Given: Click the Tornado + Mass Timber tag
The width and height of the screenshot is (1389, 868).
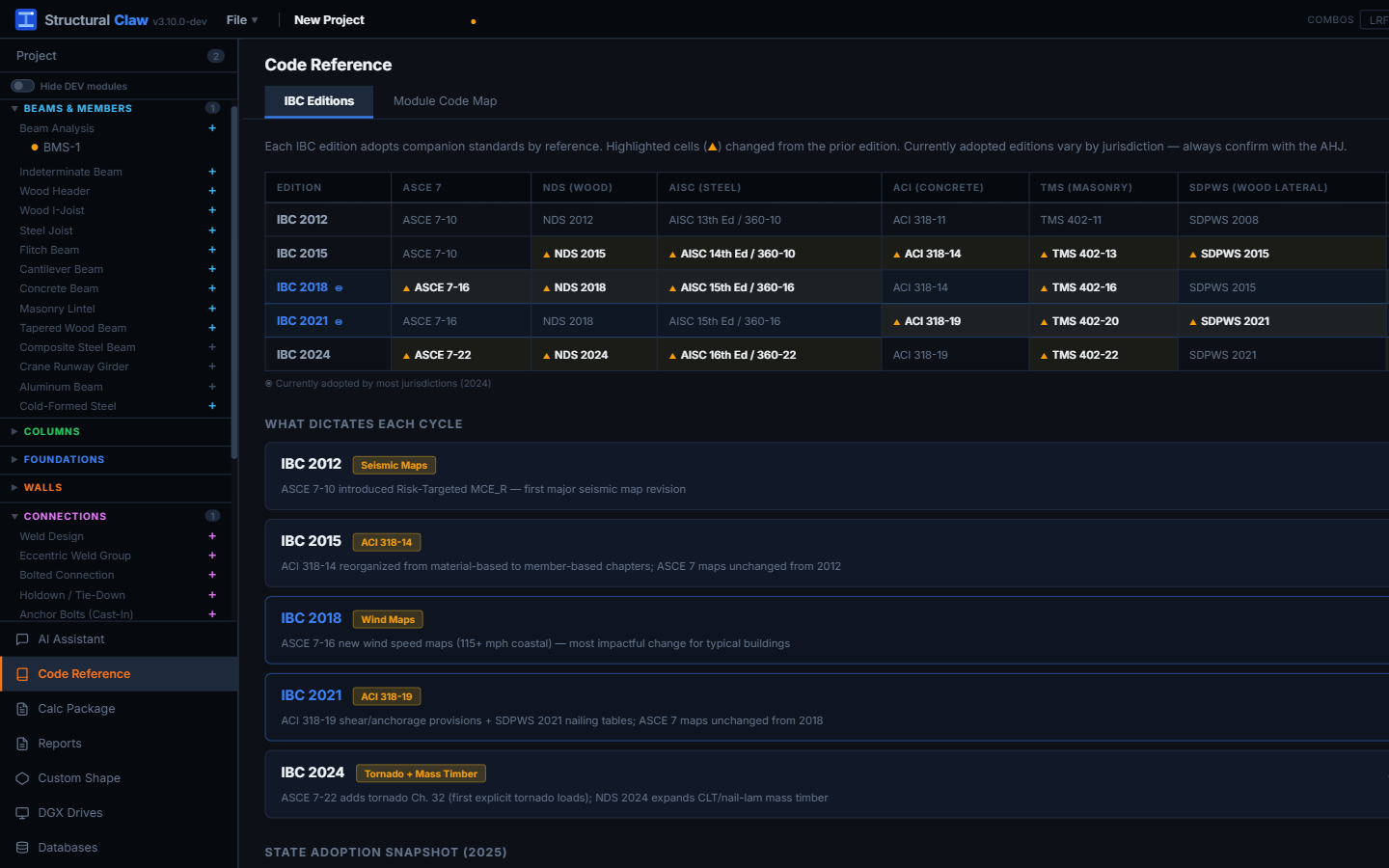Looking at the screenshot, I should click(421, 773).
